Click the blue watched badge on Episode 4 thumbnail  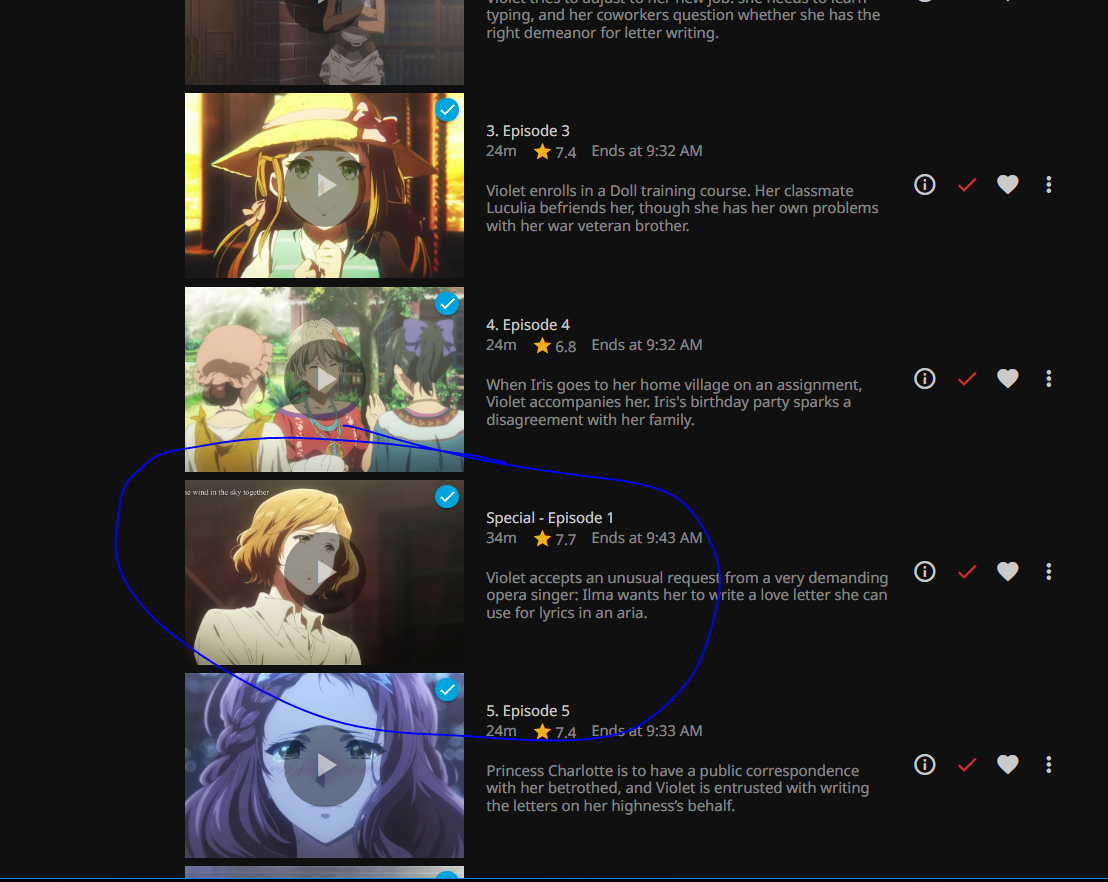click(x=447, y=304)
